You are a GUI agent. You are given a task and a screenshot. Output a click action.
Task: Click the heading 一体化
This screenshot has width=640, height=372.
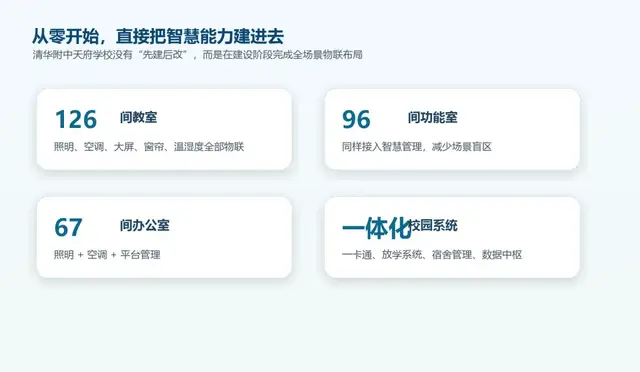point(376,228)
